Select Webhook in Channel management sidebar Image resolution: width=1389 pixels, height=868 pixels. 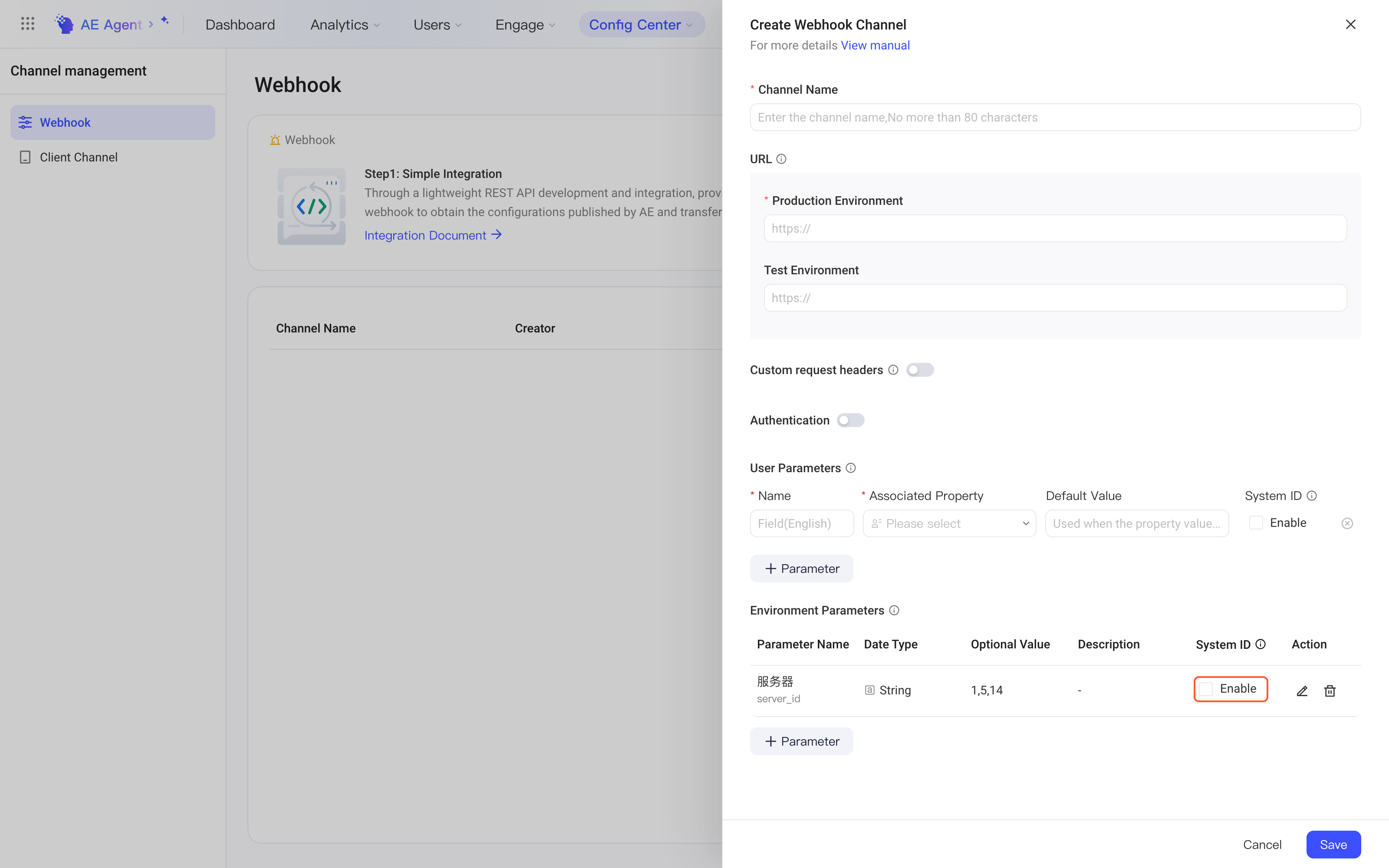(112, 122)
